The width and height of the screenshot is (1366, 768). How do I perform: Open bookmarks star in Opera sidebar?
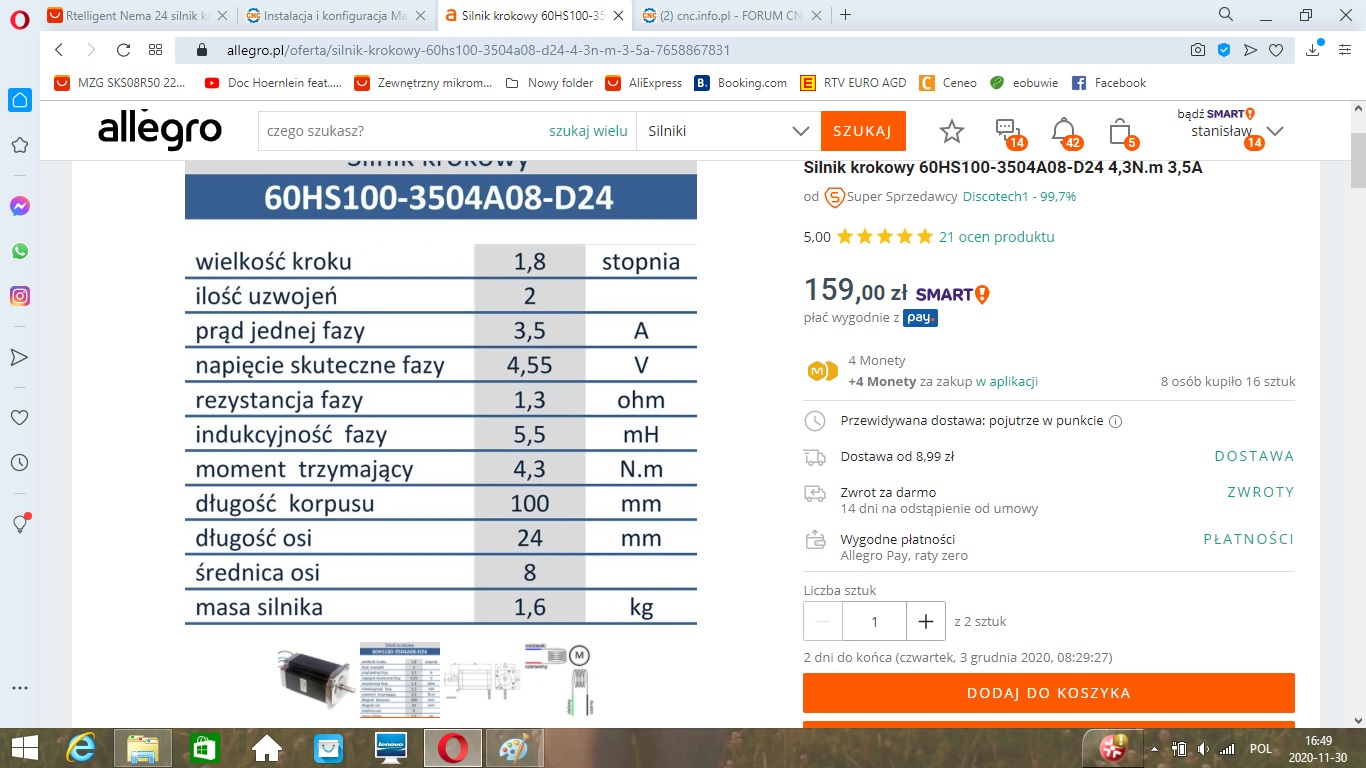[x=19, y=146]
